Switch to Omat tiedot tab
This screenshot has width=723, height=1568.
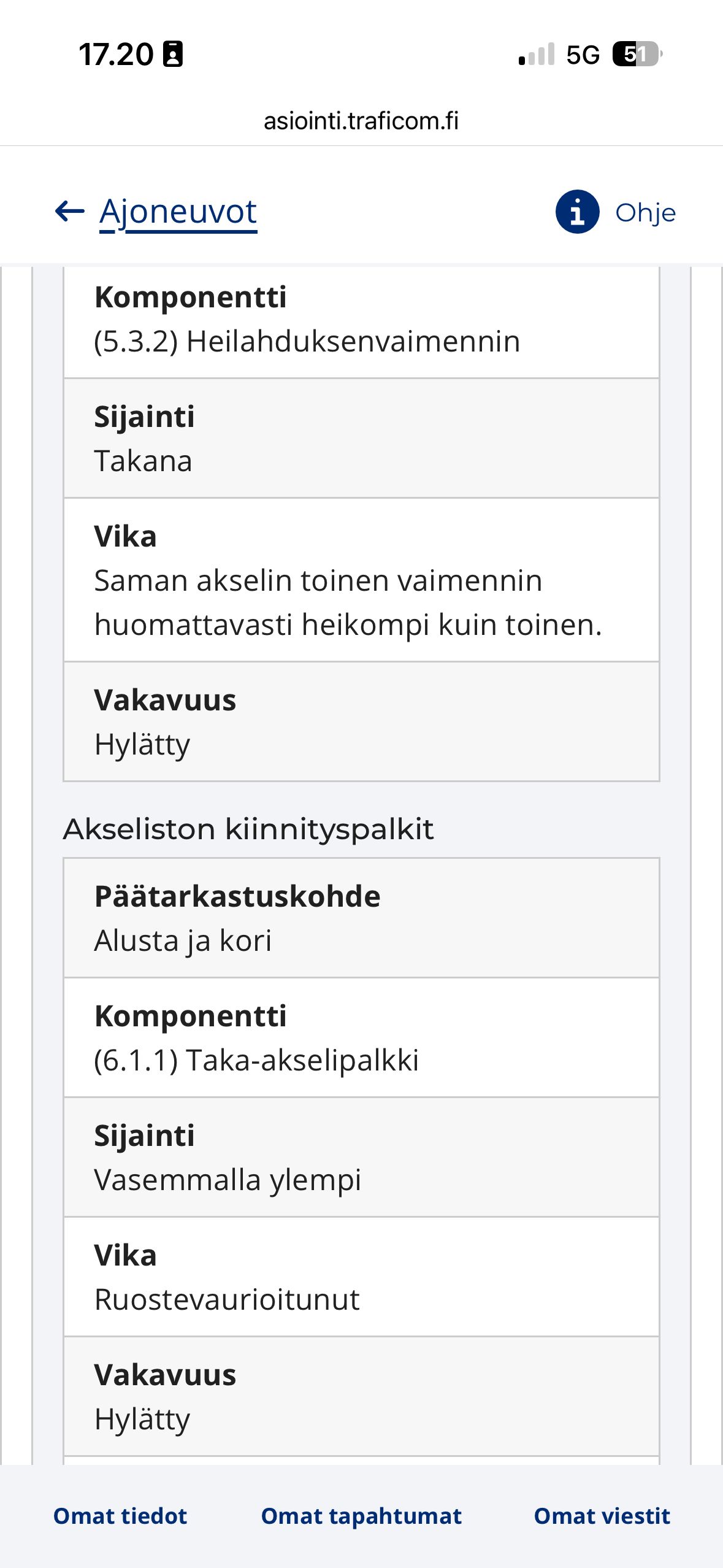coord(120,1516)
